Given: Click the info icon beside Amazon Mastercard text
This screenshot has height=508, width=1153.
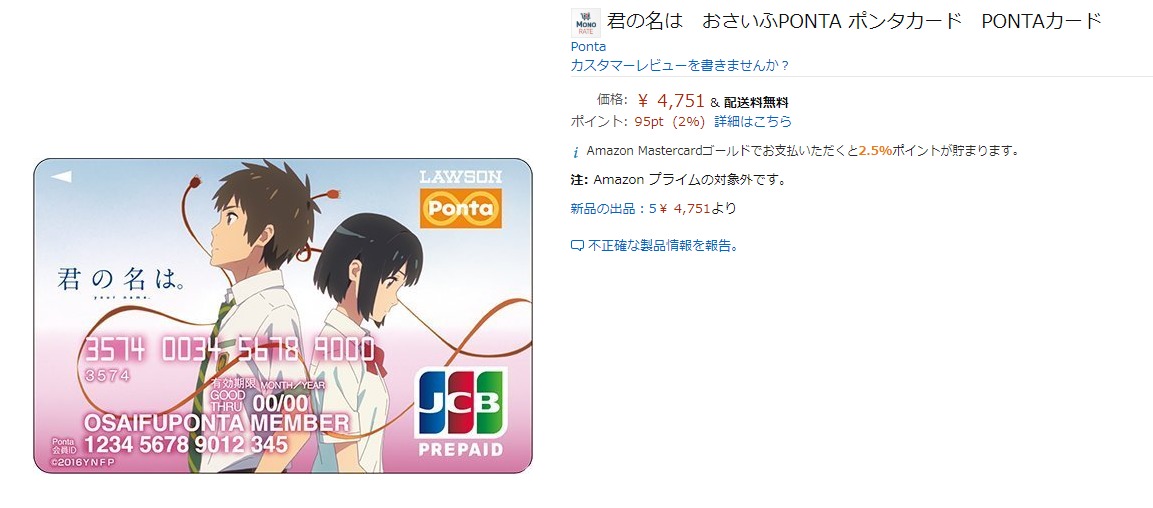Looking at the screenshot, I should pyautogui.click(x=576, y=152).
